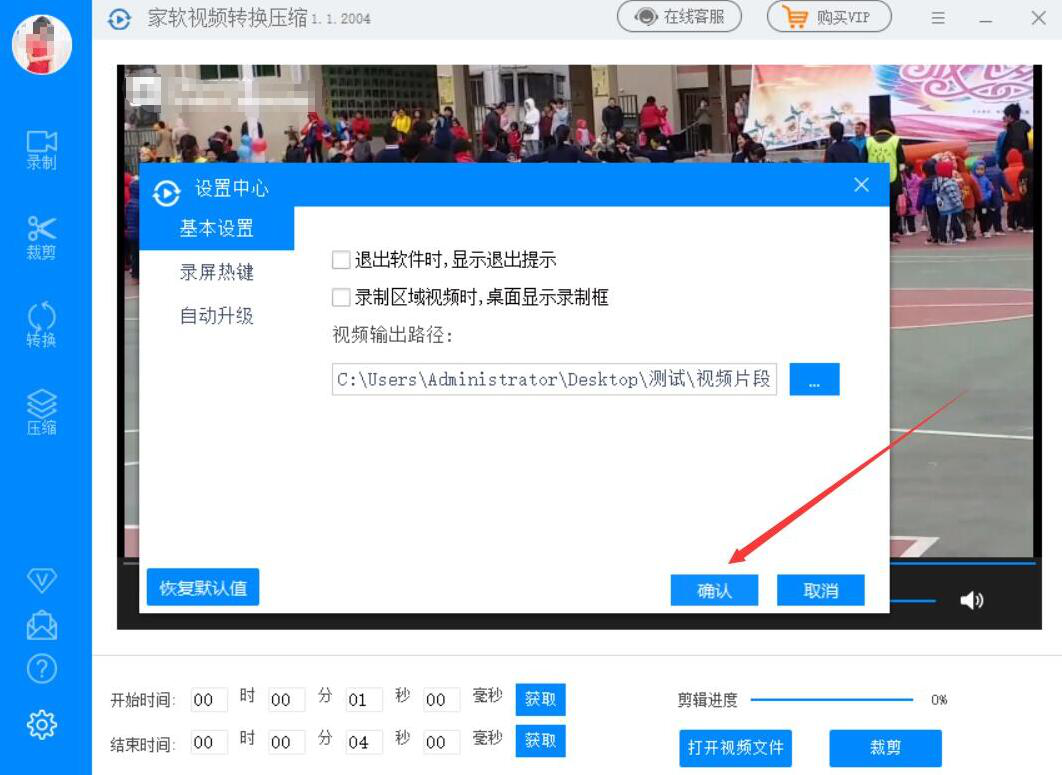The width and height of the screenshot is (1062, 775).
Task: Open the mail envelope icon in sidebar
Action: point(41,625)
